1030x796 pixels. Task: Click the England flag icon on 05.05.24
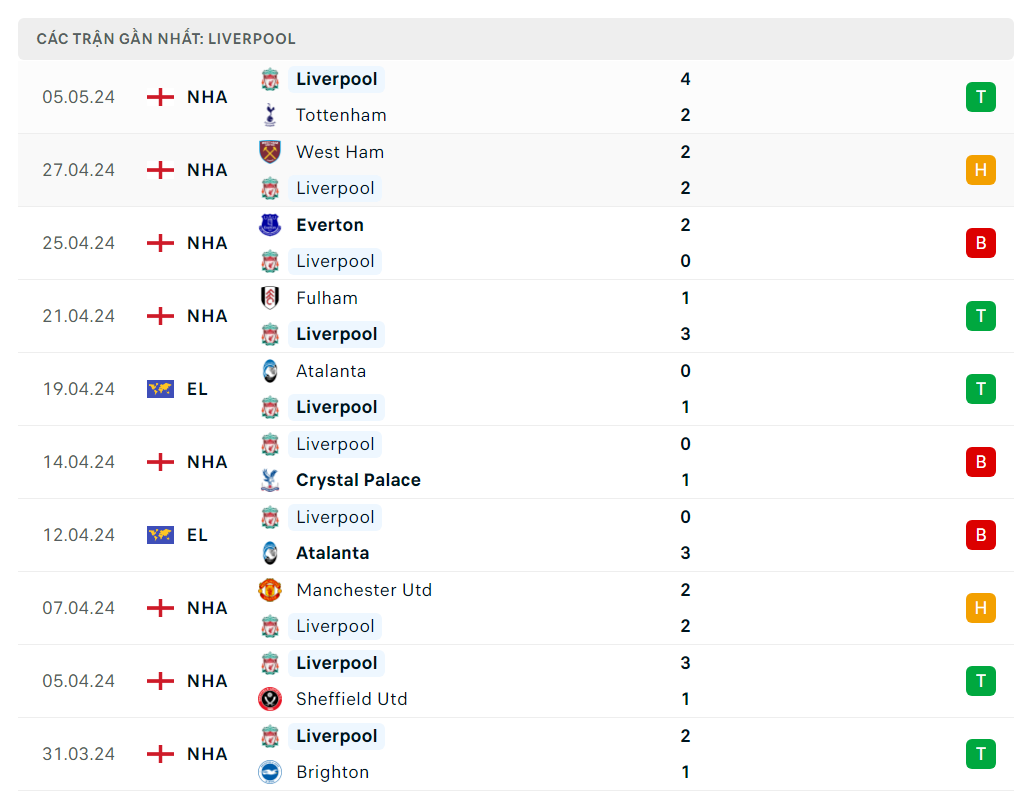click(160, 97)
